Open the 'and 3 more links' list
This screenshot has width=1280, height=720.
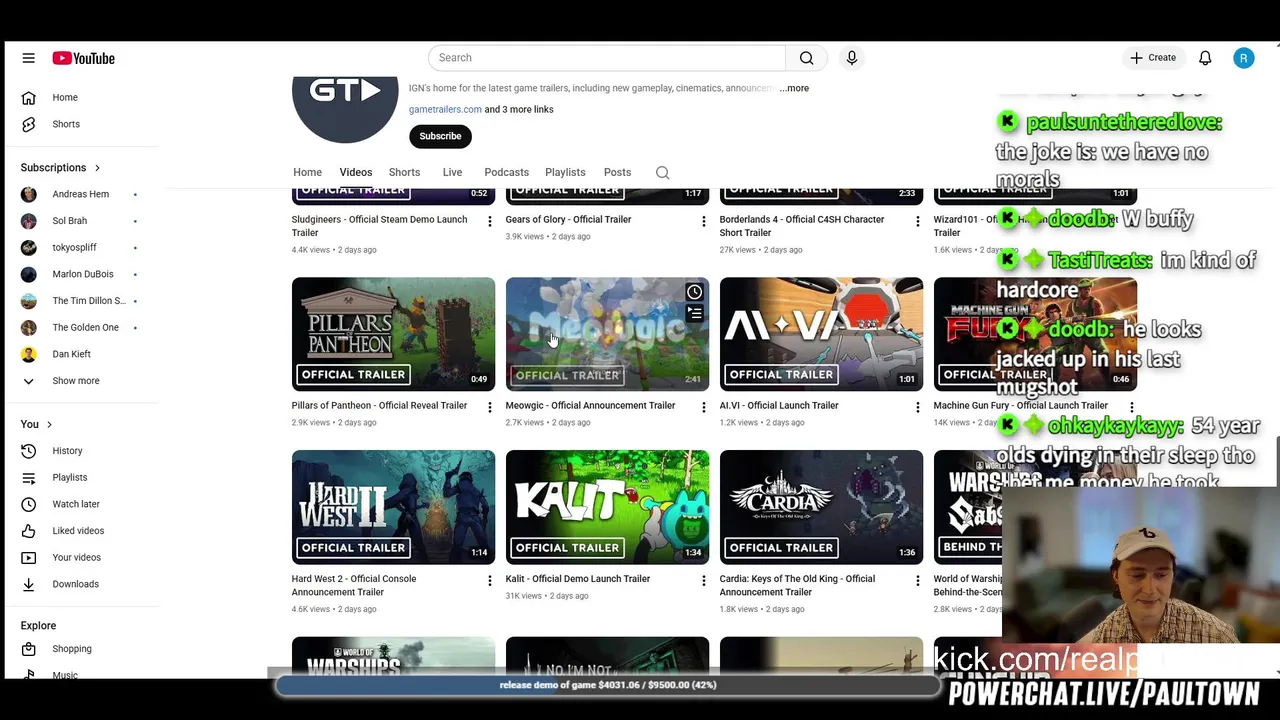[519, 109]
